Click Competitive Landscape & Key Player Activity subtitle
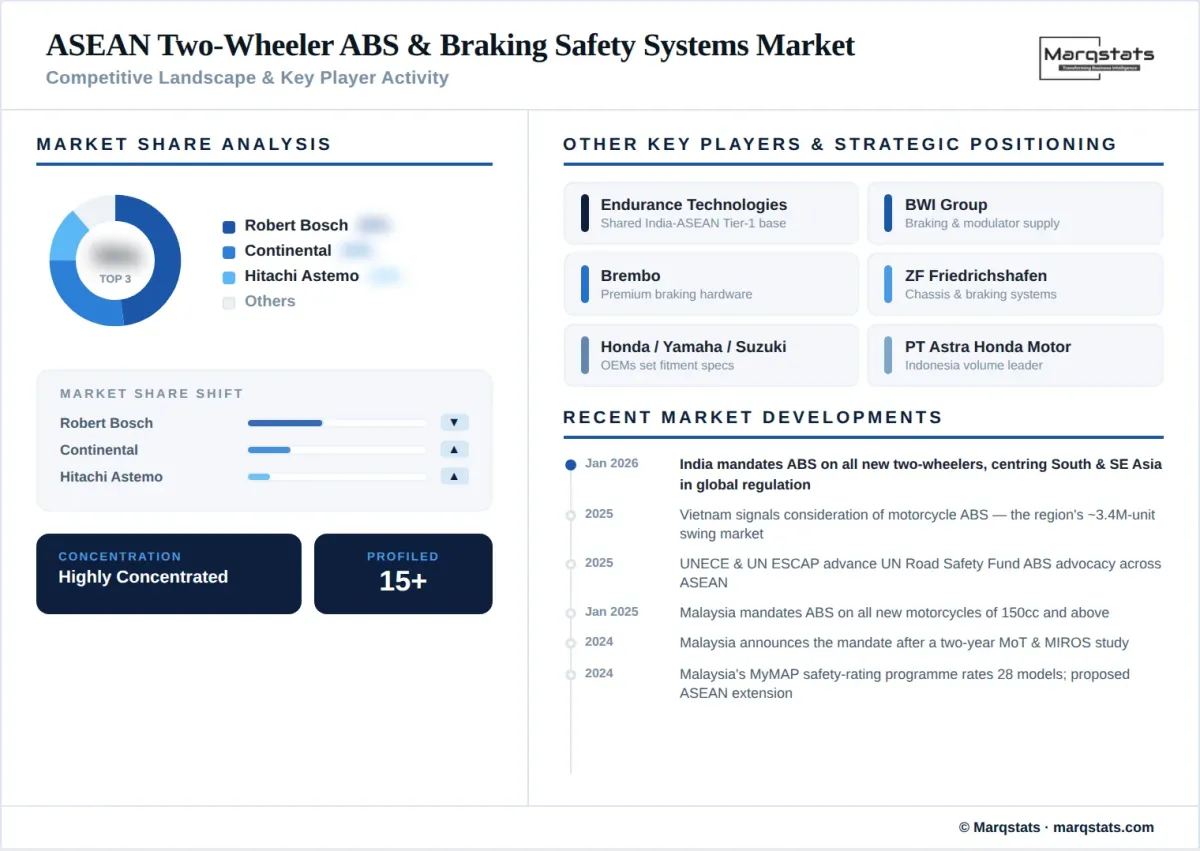Viewport: 1200px width, 851px height. pos(247,77)
